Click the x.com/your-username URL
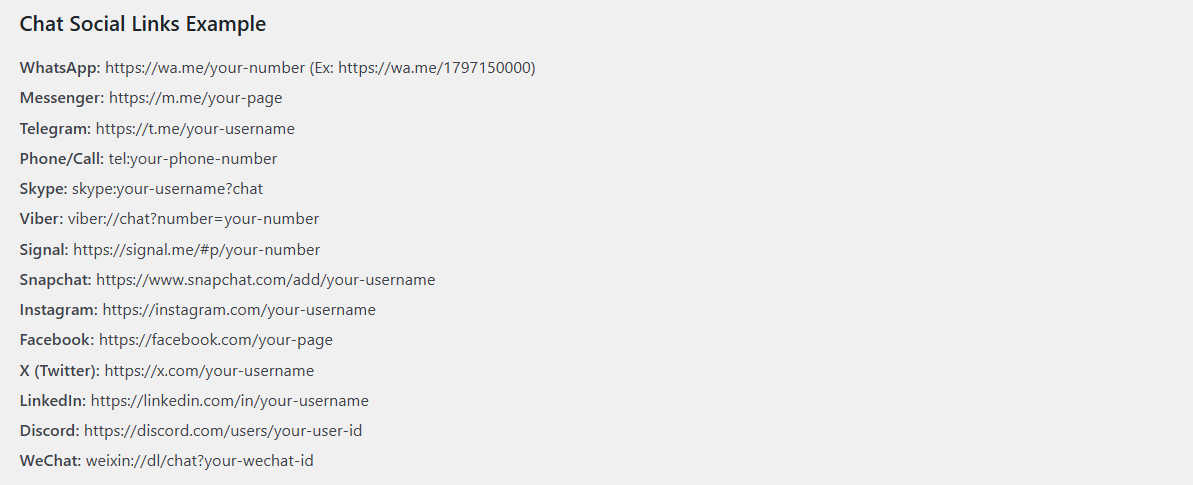The width and height of the screenshot is (1193, 485). coord(209,371)
